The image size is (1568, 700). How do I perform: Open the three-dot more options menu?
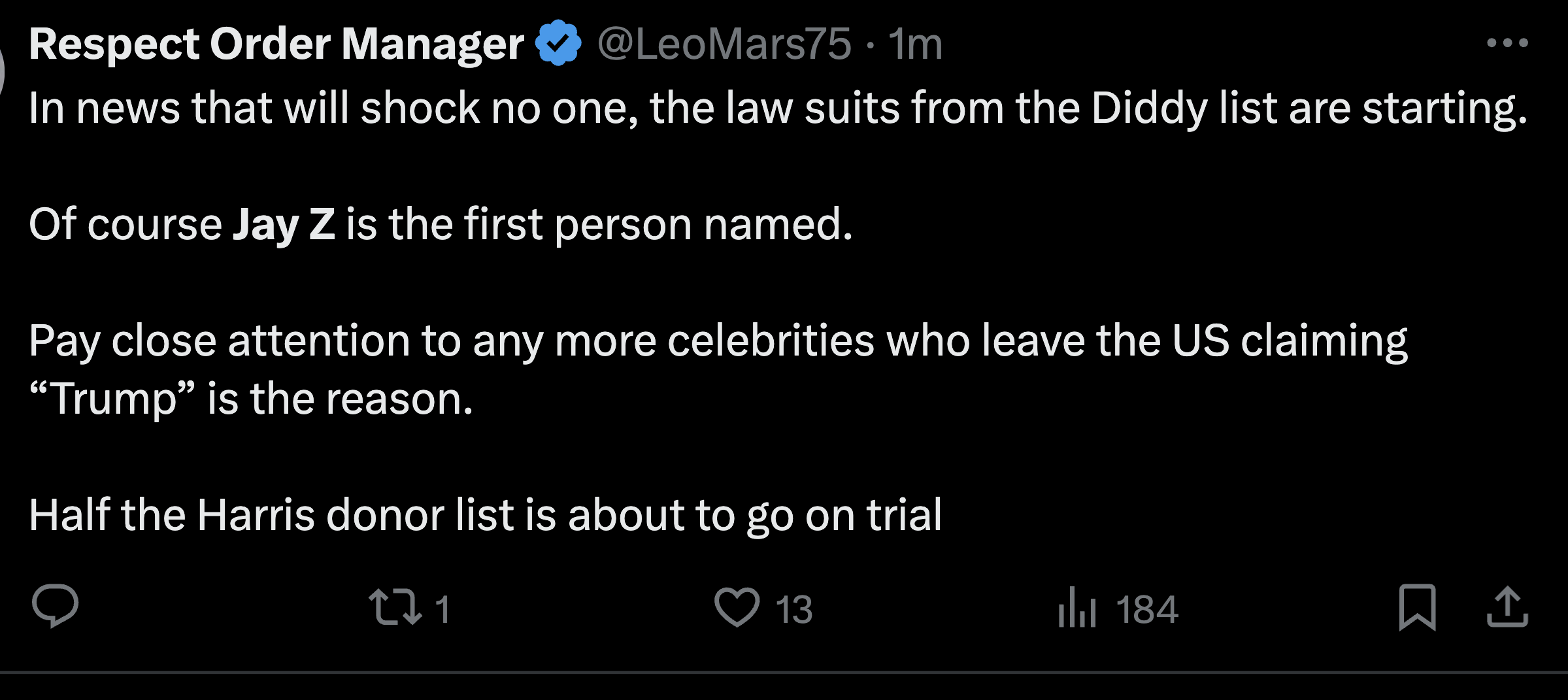point(1507,43)
